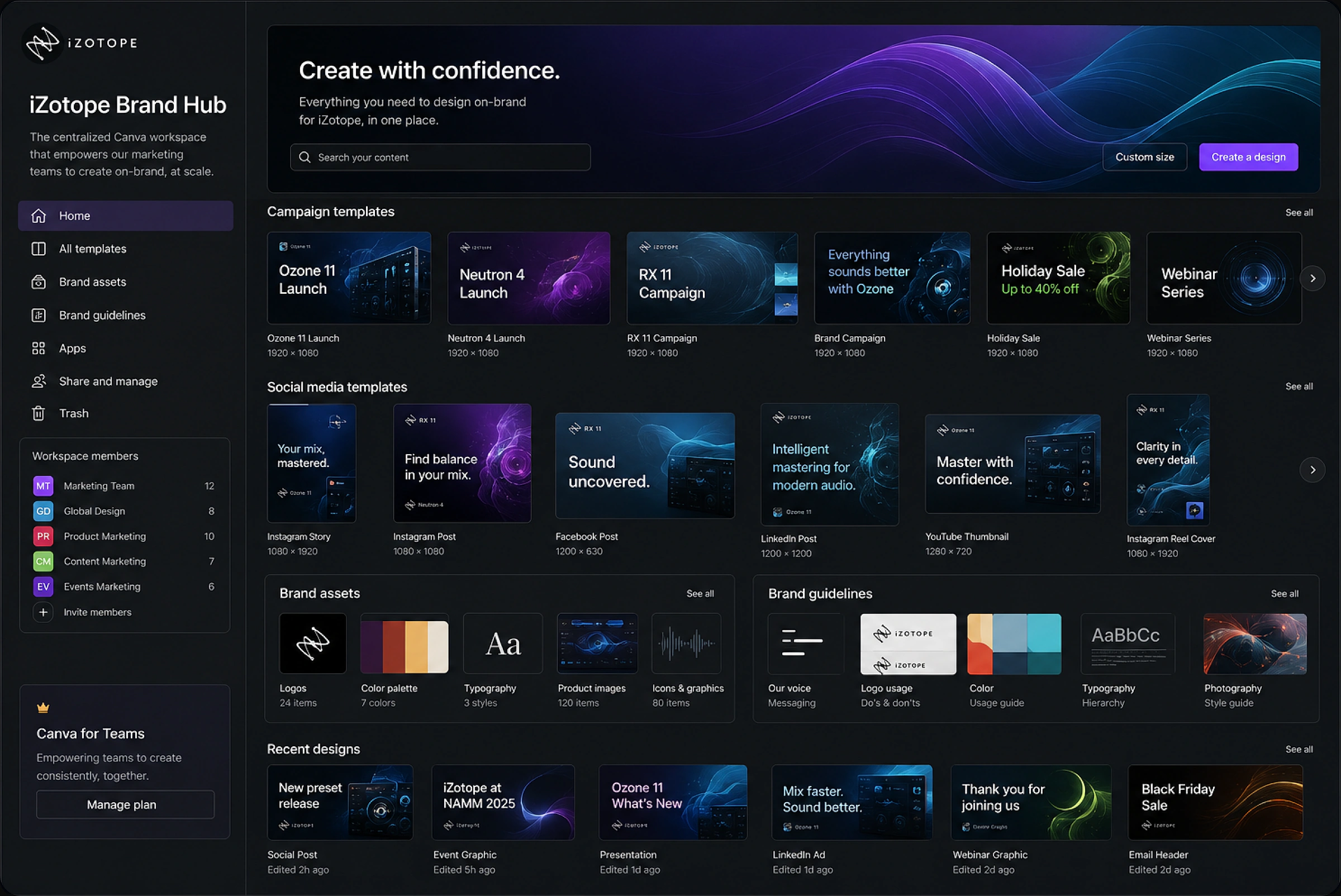Open the Holiday Sale template thumbnail
The width and height of the screenshot is (1341, 896).
coord(1058,278)
